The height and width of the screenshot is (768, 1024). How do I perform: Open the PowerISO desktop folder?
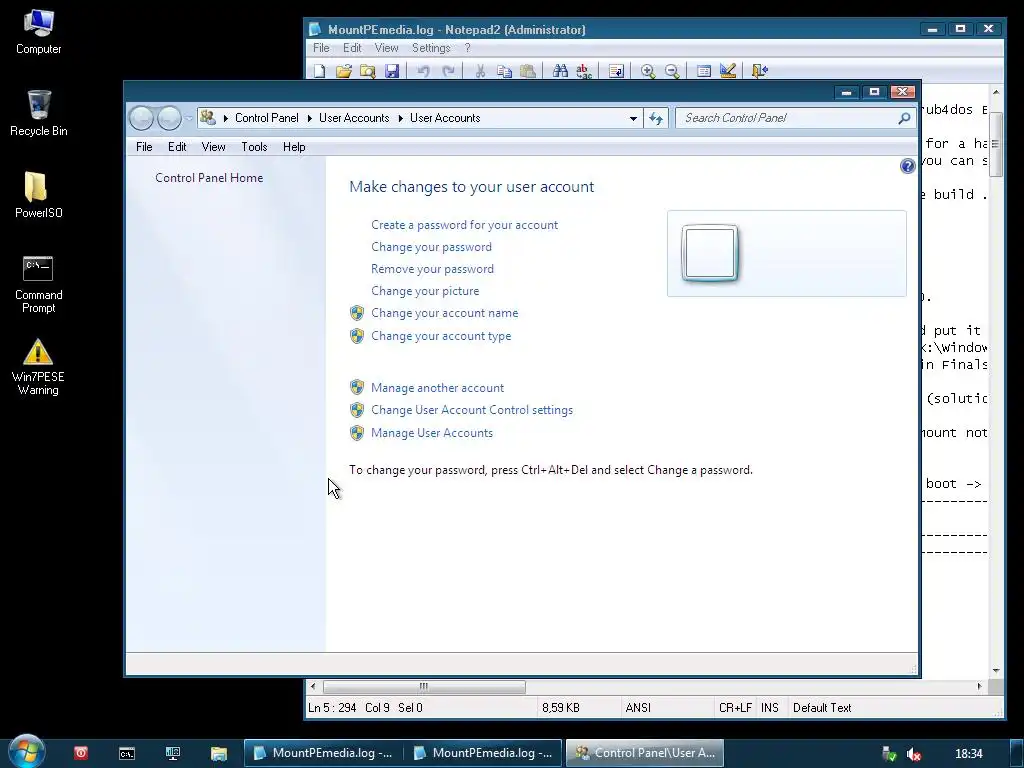[x=38, y=195]
